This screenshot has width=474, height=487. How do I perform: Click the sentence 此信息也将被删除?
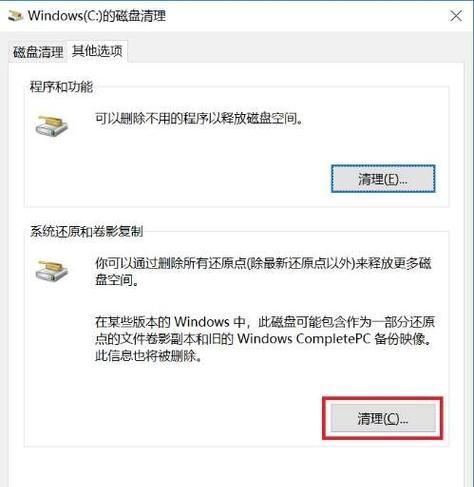point(149,356)
